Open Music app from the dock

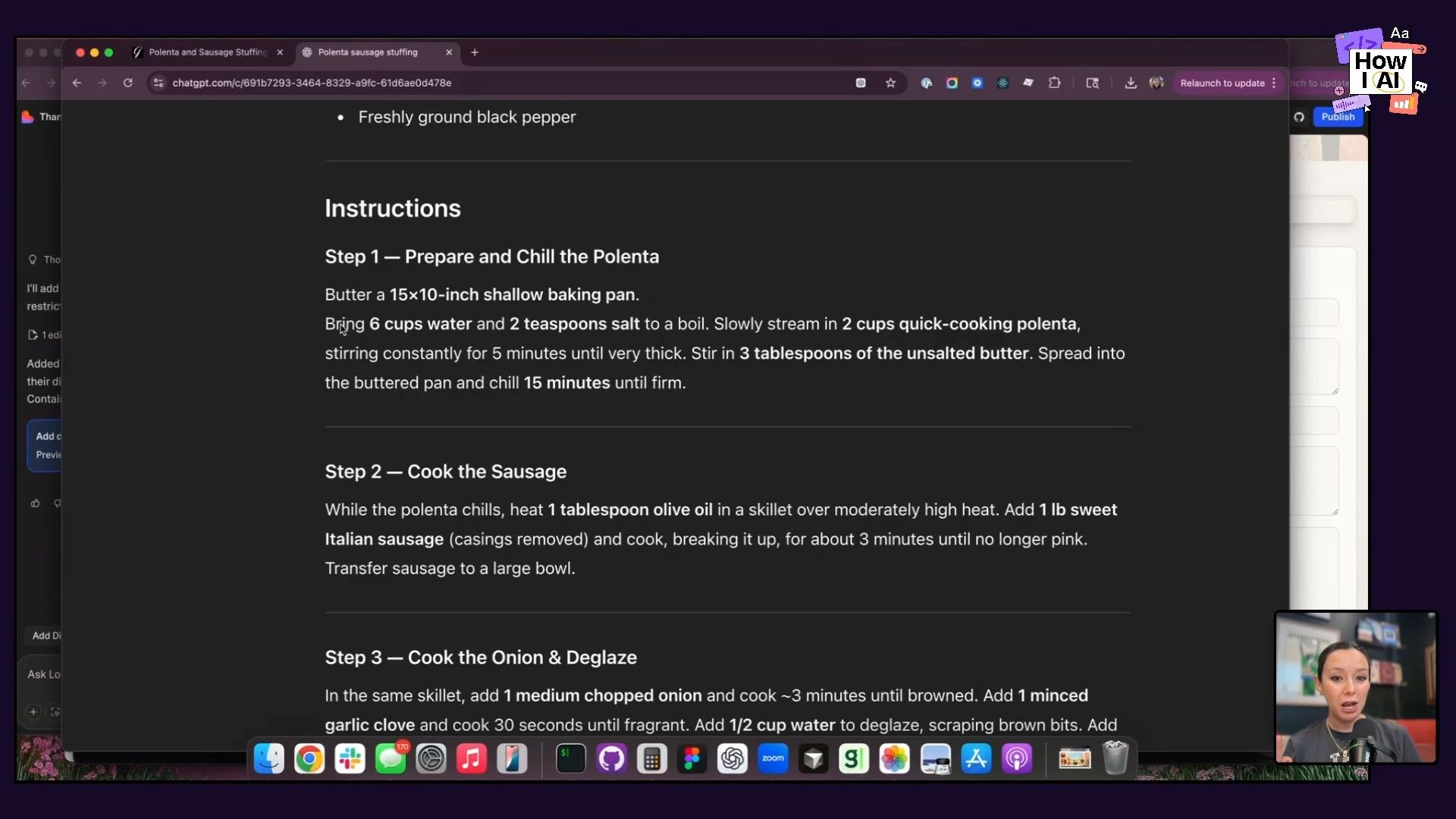pyautogui.click(x=471, y=758)
